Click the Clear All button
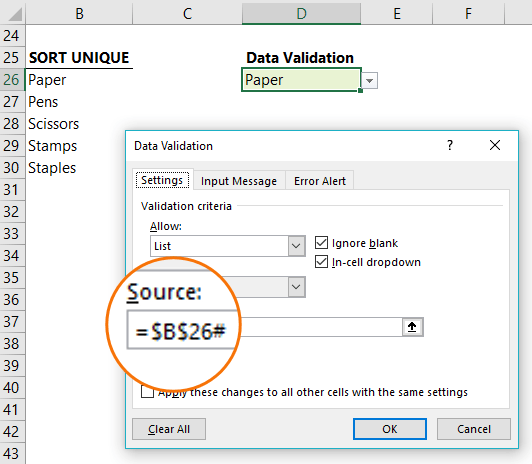 click(x=169, y=429)
